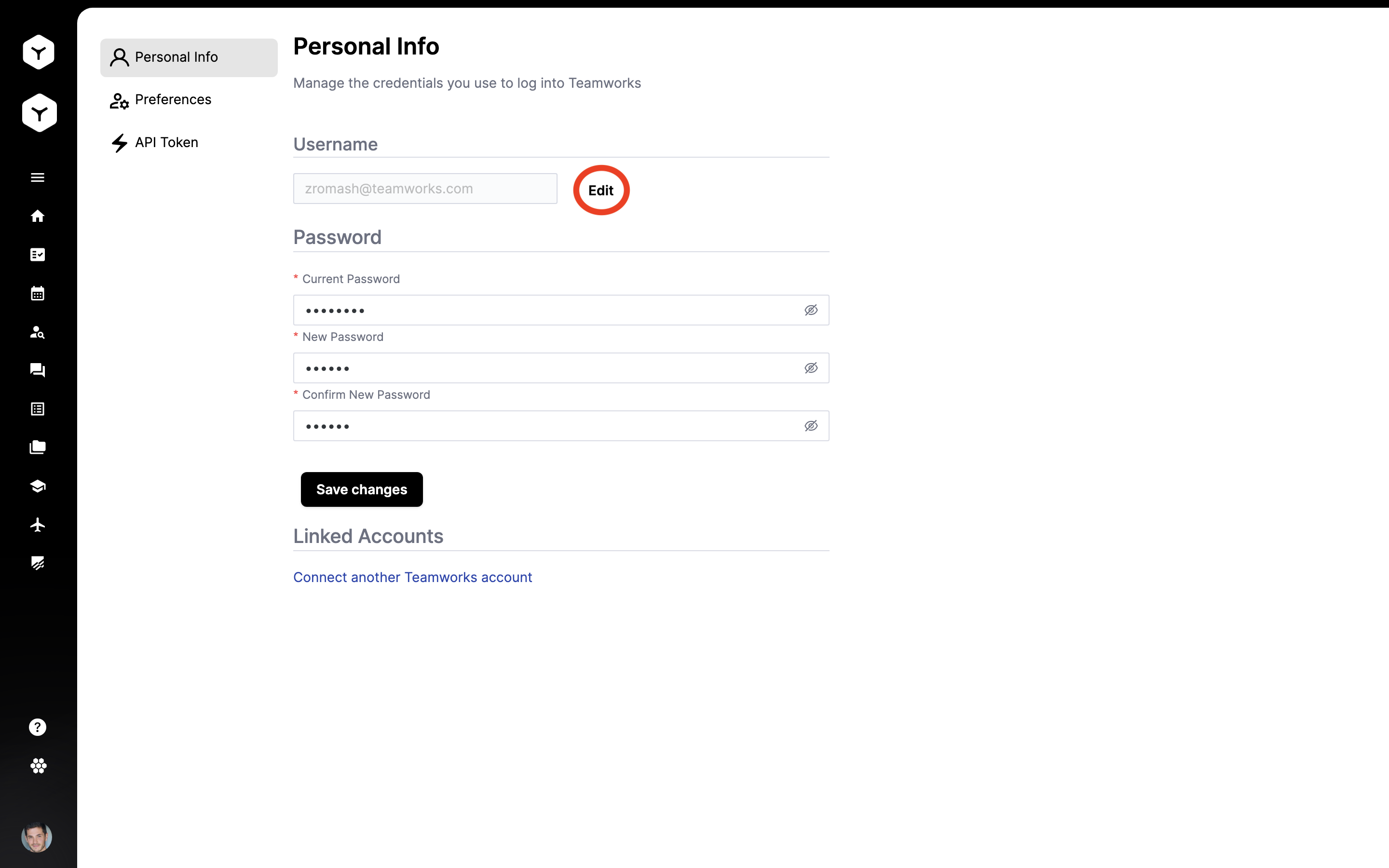1389x868 pixels.
Task: Expand the sidebar hamburger menu
Action: tap(37, 177)
